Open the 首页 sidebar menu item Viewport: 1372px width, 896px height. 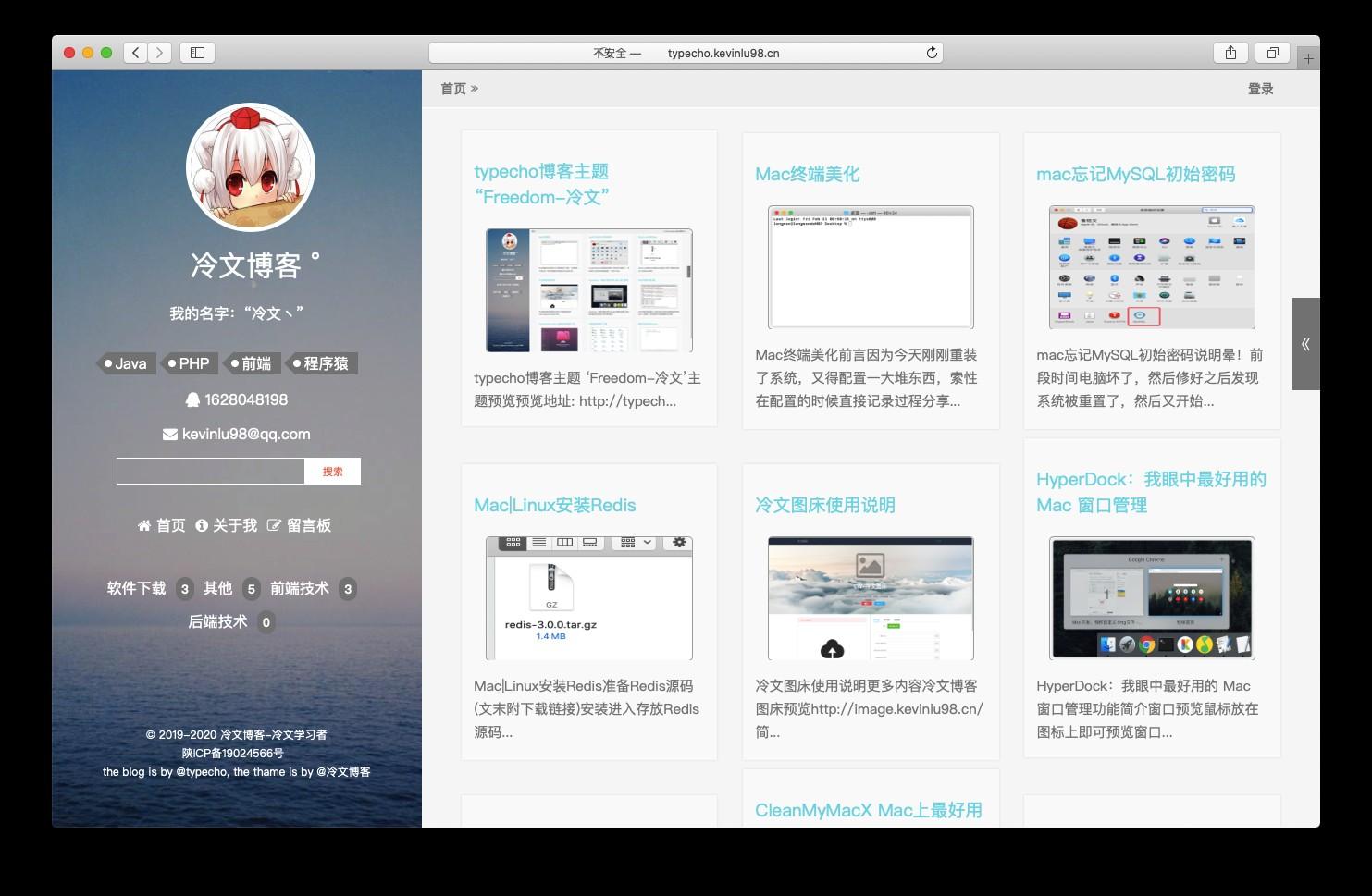(162, 525)
